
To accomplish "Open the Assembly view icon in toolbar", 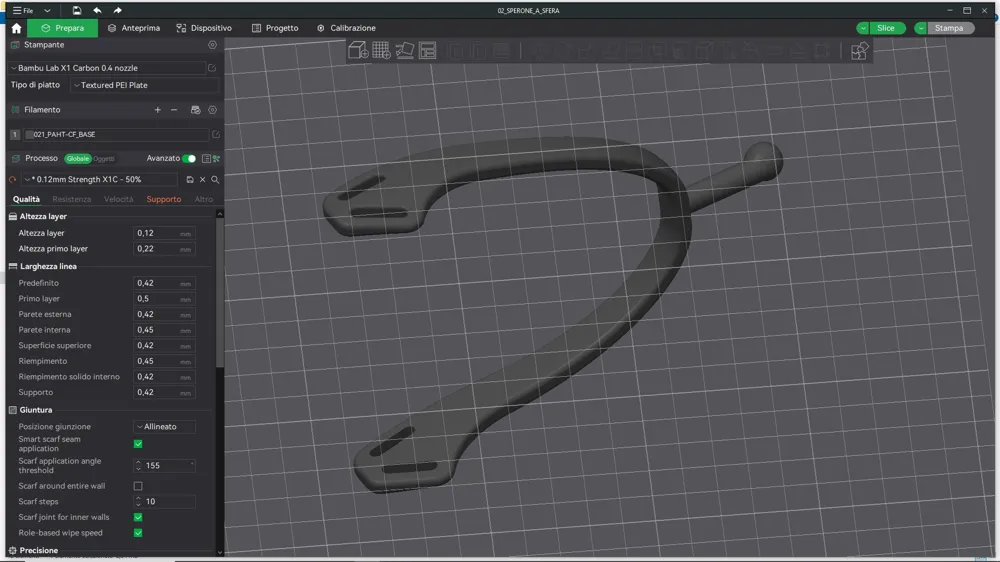I will 859,50.
